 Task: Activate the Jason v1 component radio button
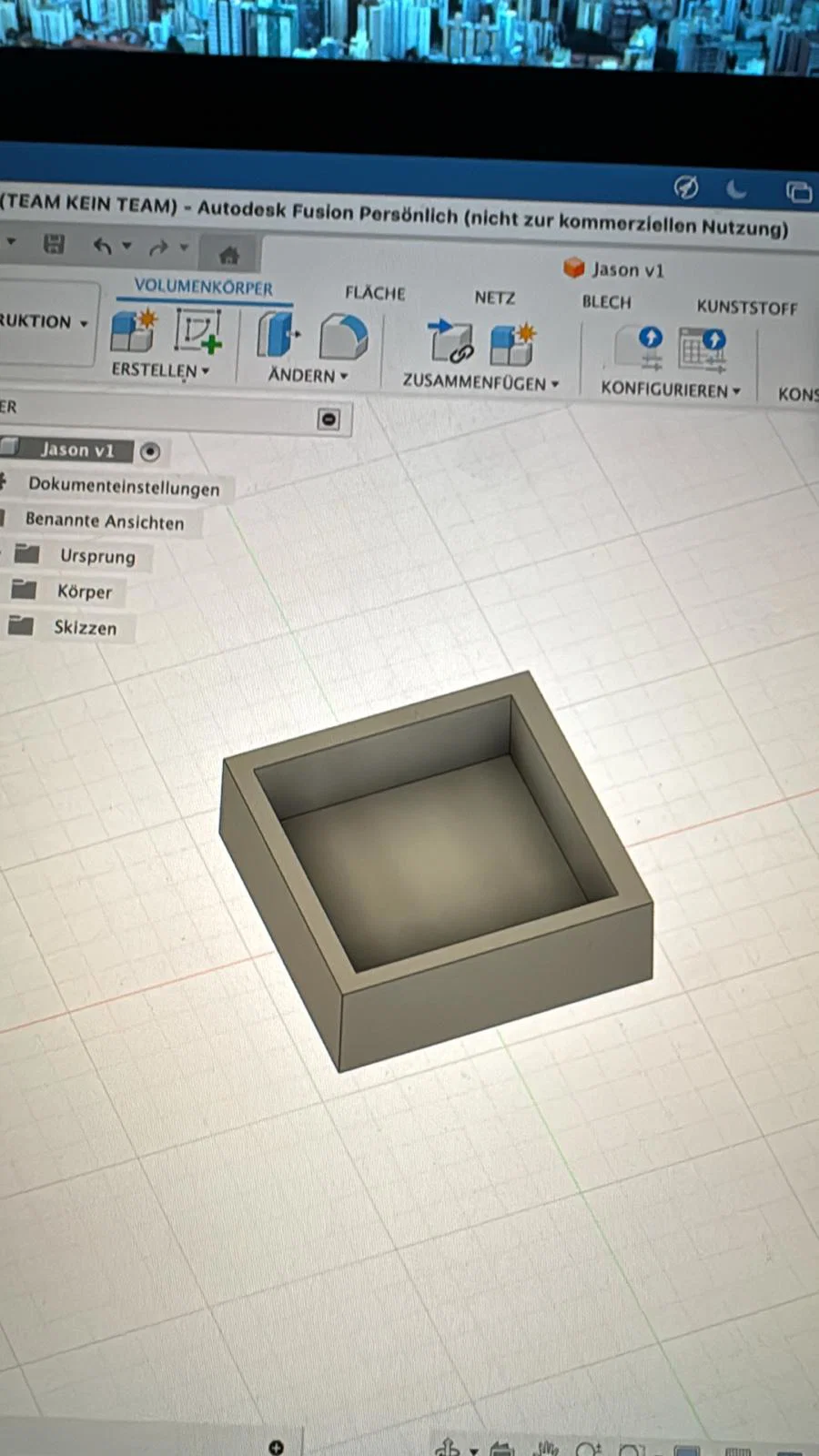pyautogui.click(x=150, y=451)
